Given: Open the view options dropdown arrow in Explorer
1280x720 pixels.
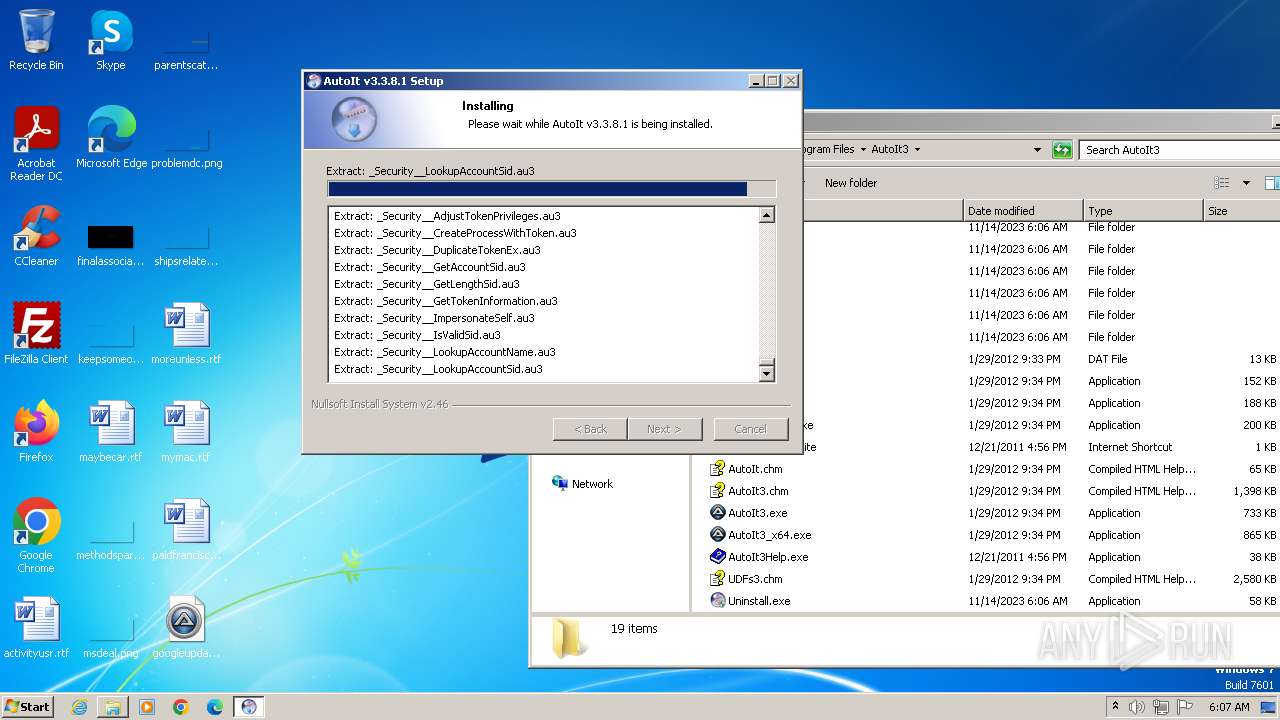Looking at the screenshot, I should click(1246, 183).
